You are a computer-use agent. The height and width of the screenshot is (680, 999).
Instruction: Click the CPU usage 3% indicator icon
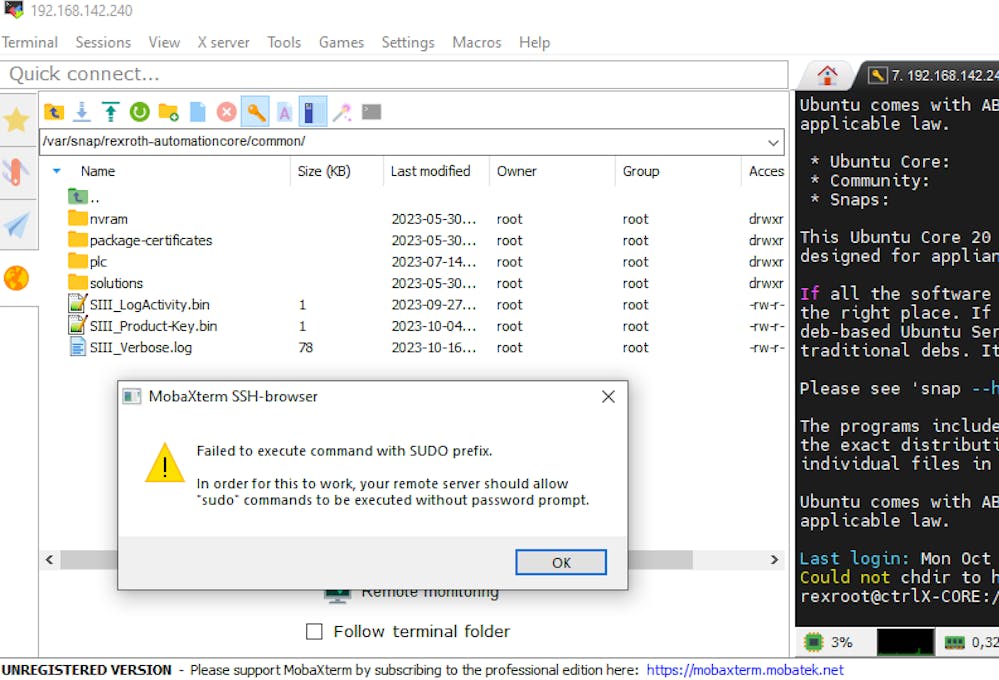pyautogui.click(x=814, y=642)
